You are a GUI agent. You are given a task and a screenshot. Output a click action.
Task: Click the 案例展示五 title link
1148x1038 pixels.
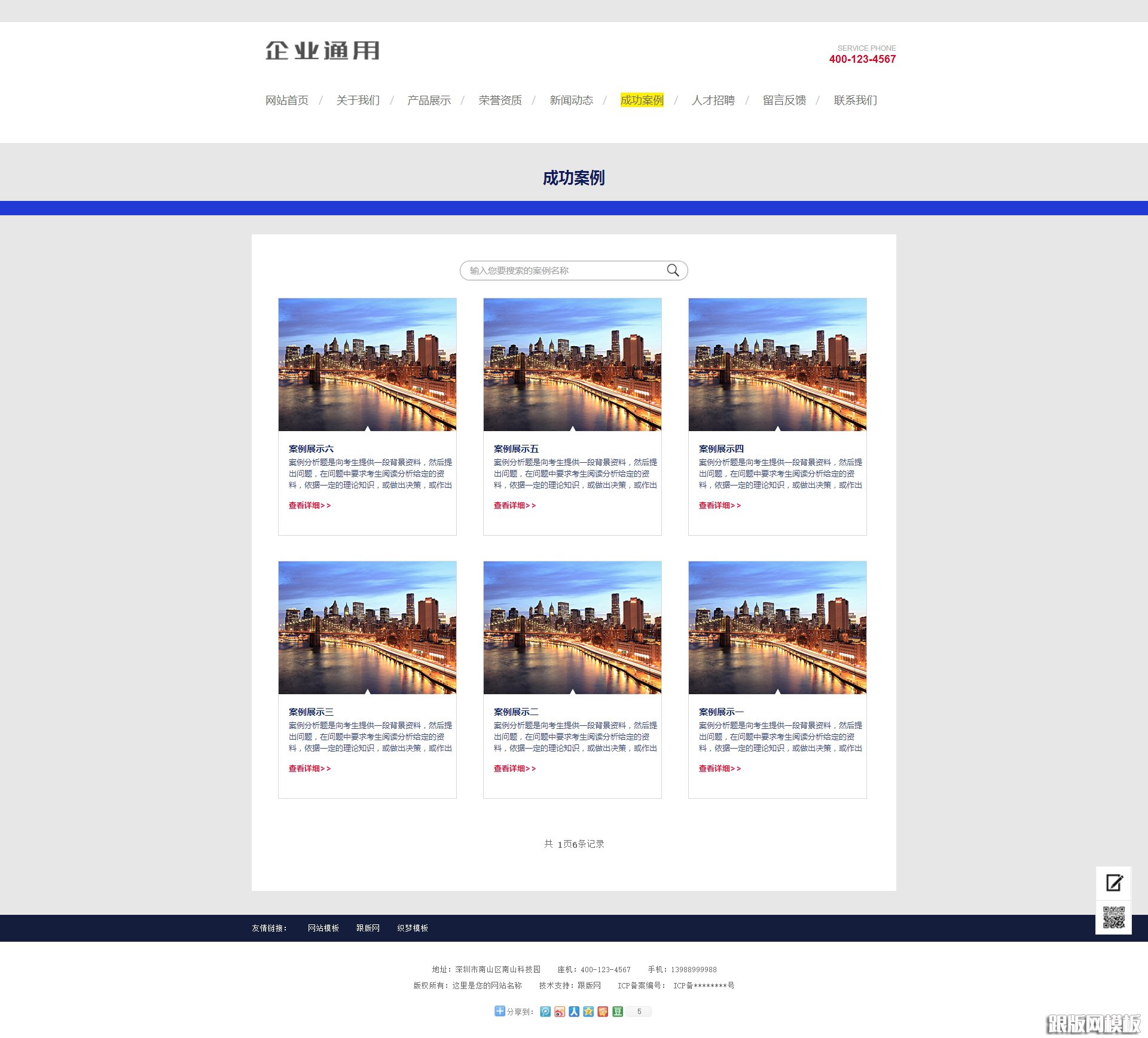click(516, 448)
